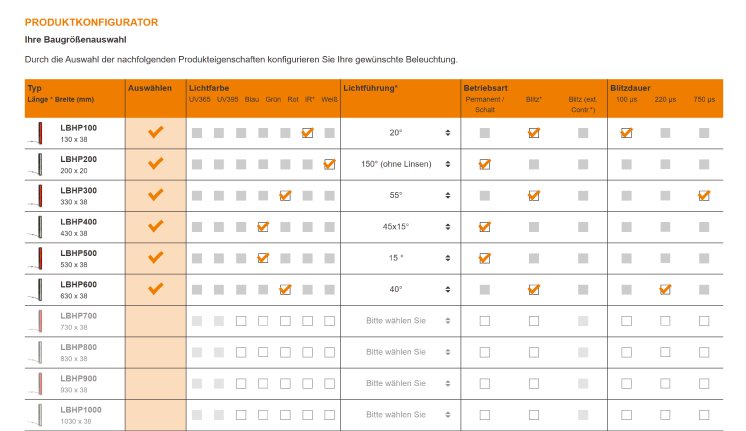Deselect LBHP300 orange checkmark in Auswählen column
This screenshot has height=431, width=746.
[155, 195]
